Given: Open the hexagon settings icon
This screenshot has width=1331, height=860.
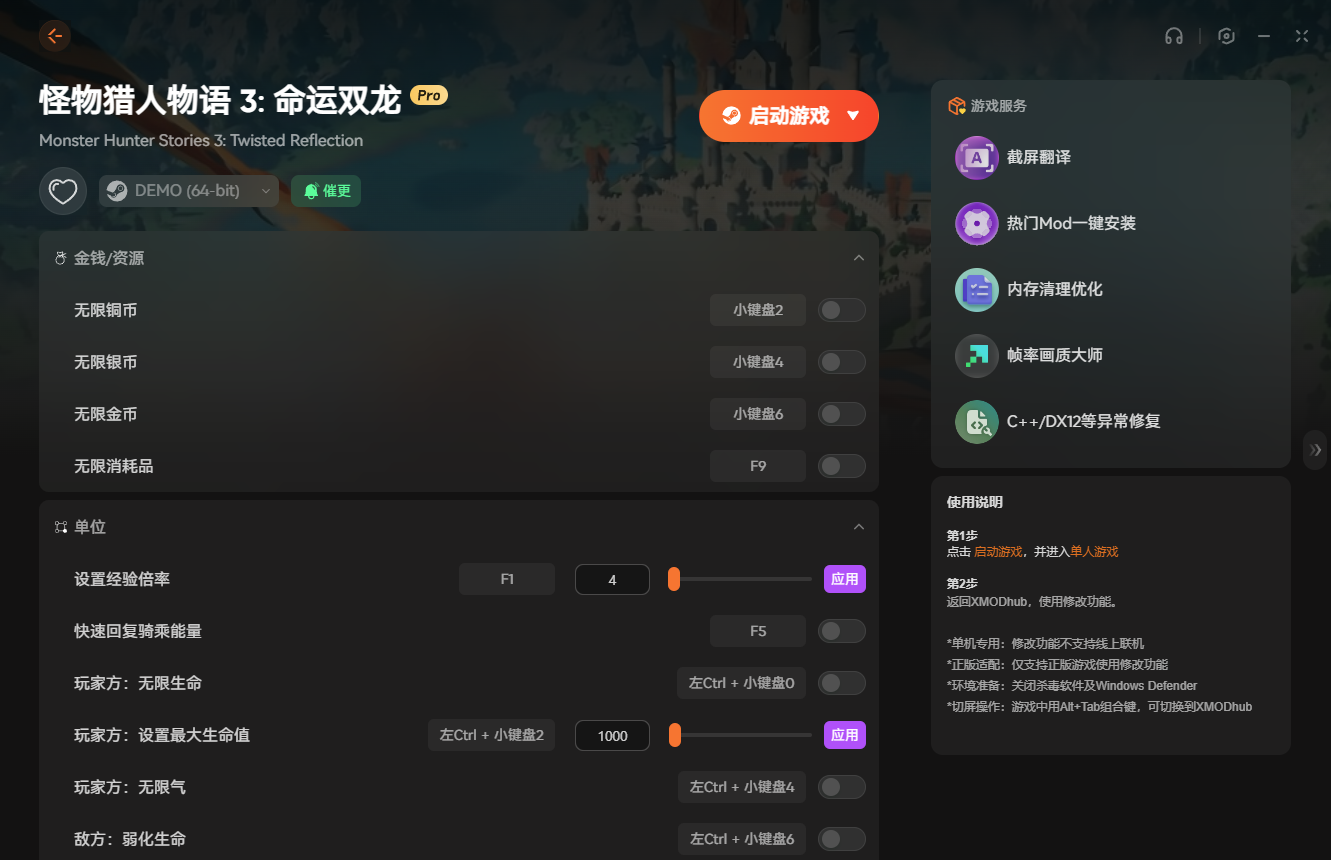Looking at the screenshot, I should (x=1226, y=36).
